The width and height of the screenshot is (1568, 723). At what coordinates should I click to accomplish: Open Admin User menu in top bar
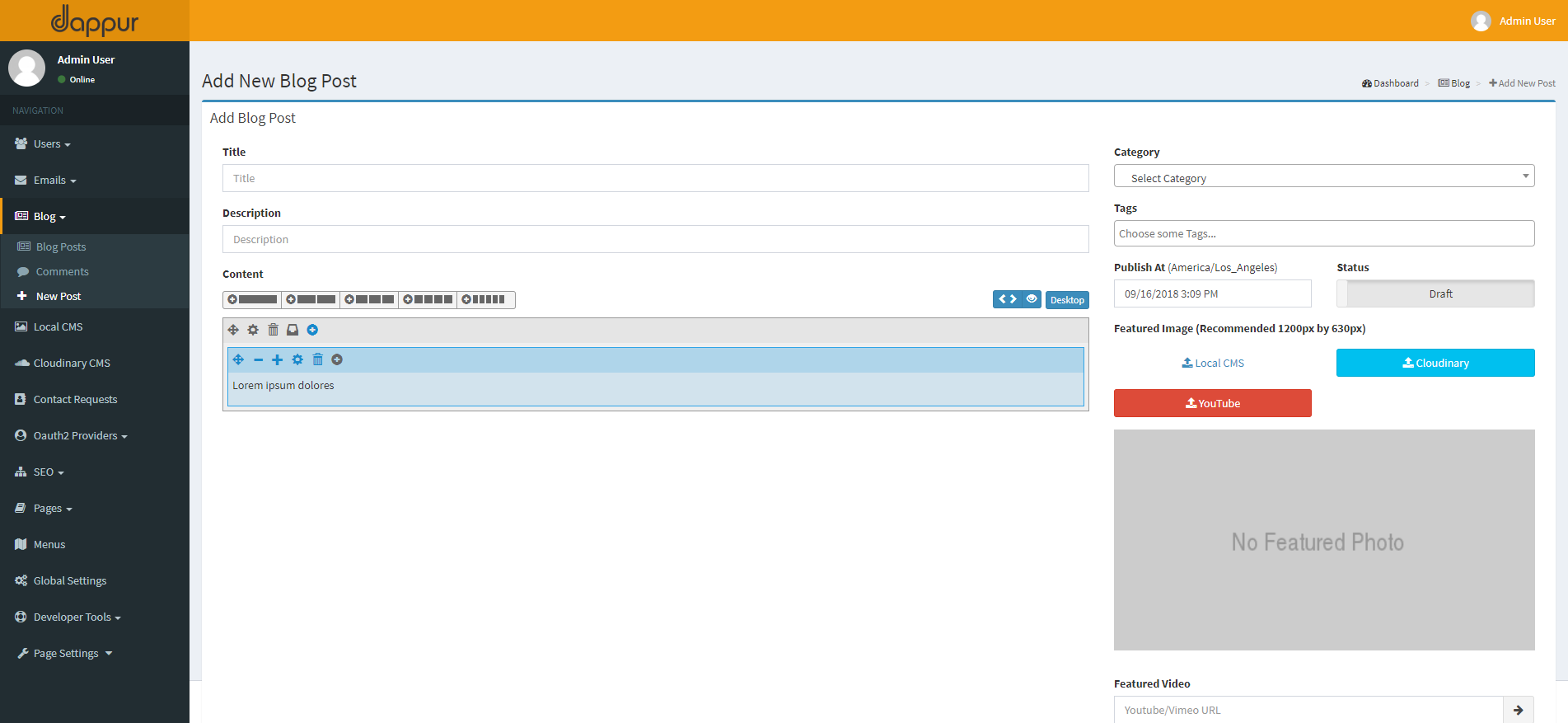point(1514,21)
